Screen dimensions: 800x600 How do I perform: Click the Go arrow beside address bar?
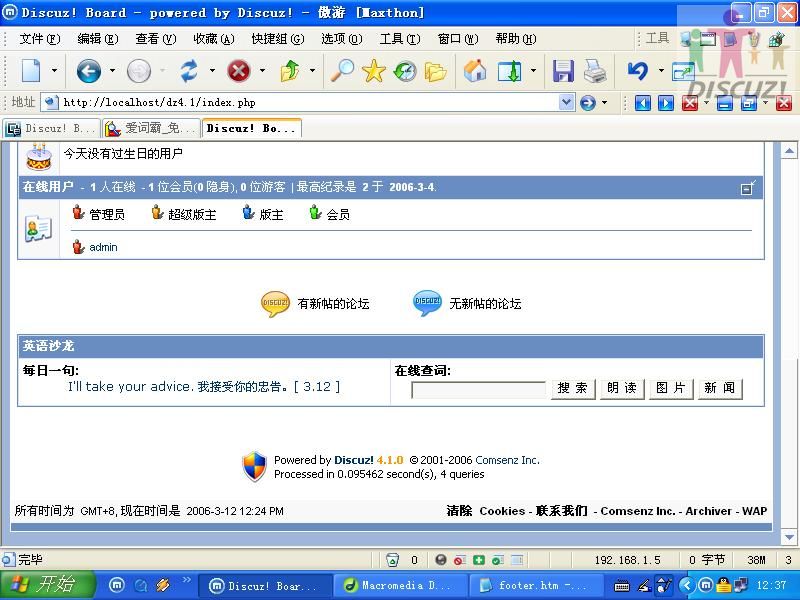tap(588, 103)
